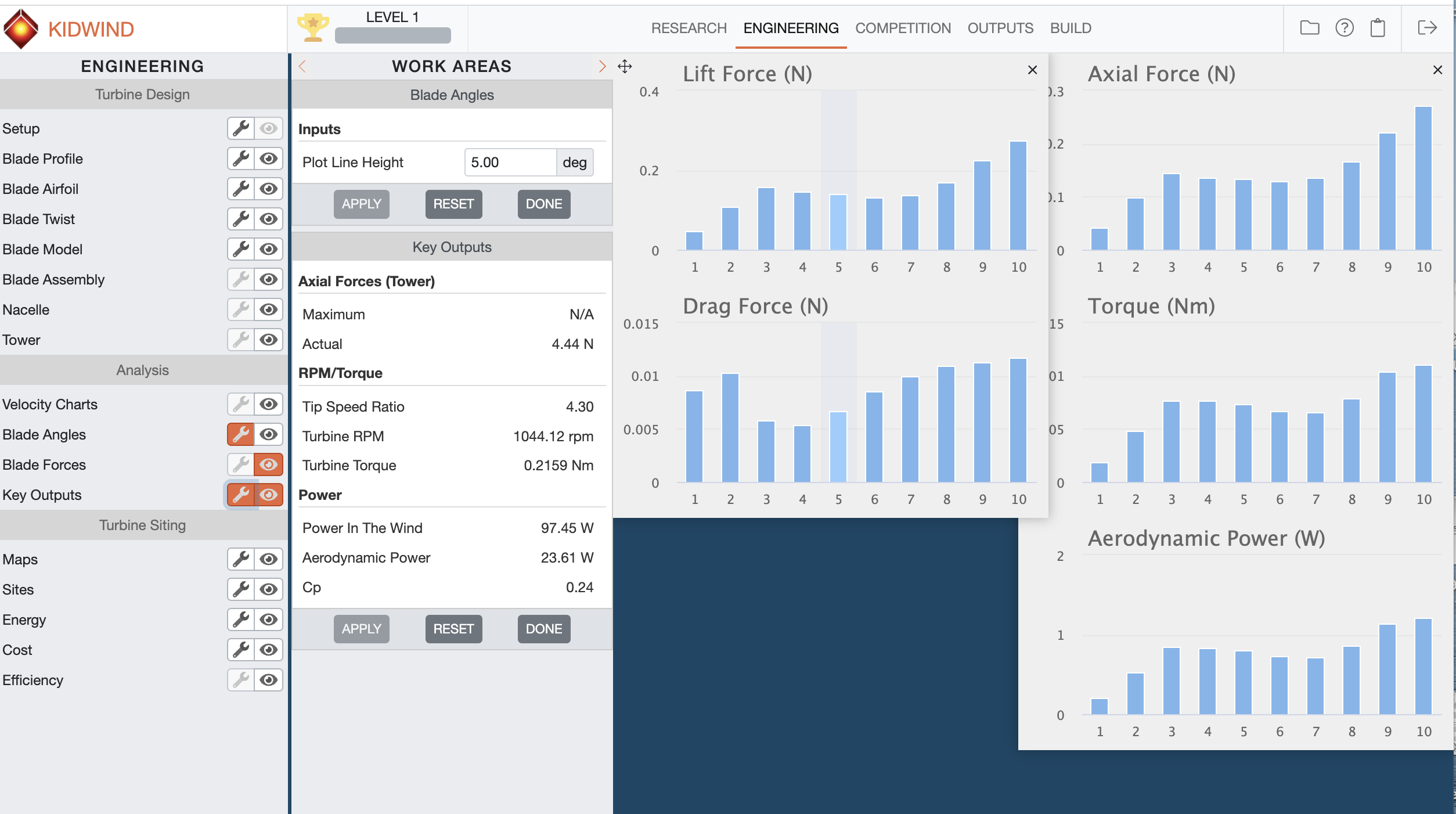Viewport: 1456px width, 814px height.
Task: Hide Key Outputs via eye toggle
Action: 268,495
